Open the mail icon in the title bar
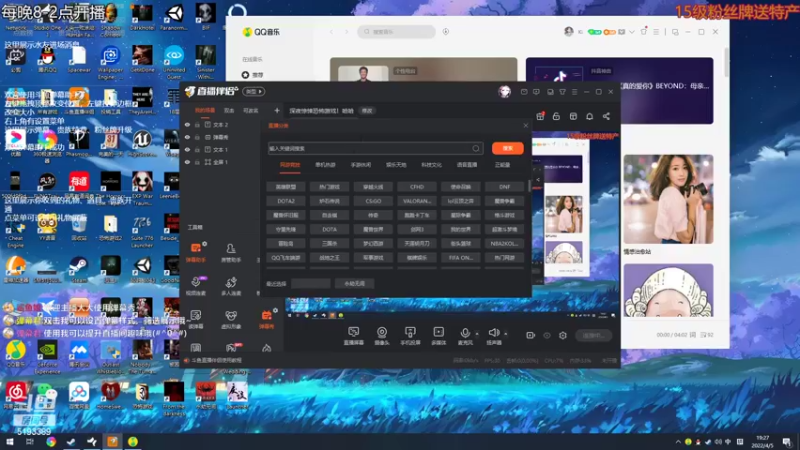The image size is (800, 450). [524, 92]
